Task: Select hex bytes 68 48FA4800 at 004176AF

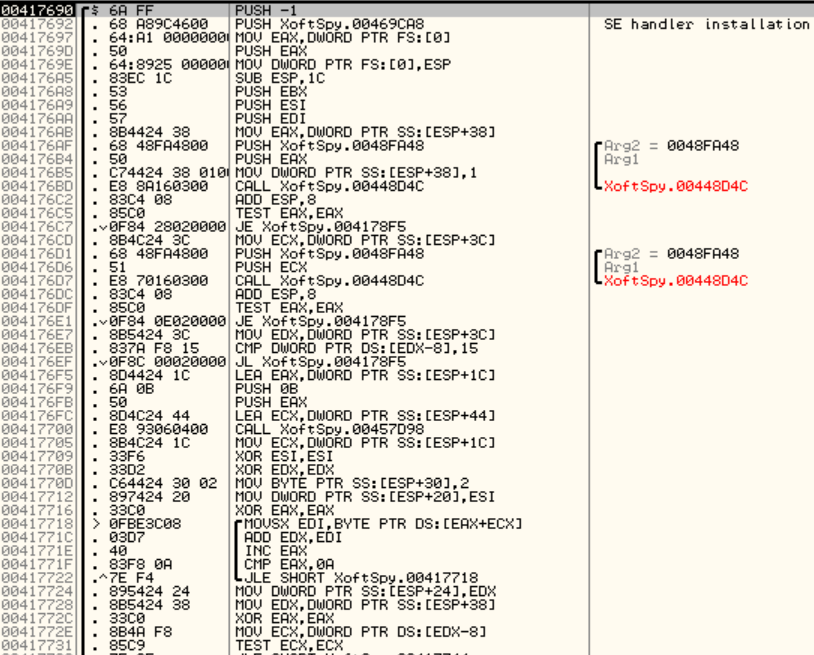Action: (158, 145)
